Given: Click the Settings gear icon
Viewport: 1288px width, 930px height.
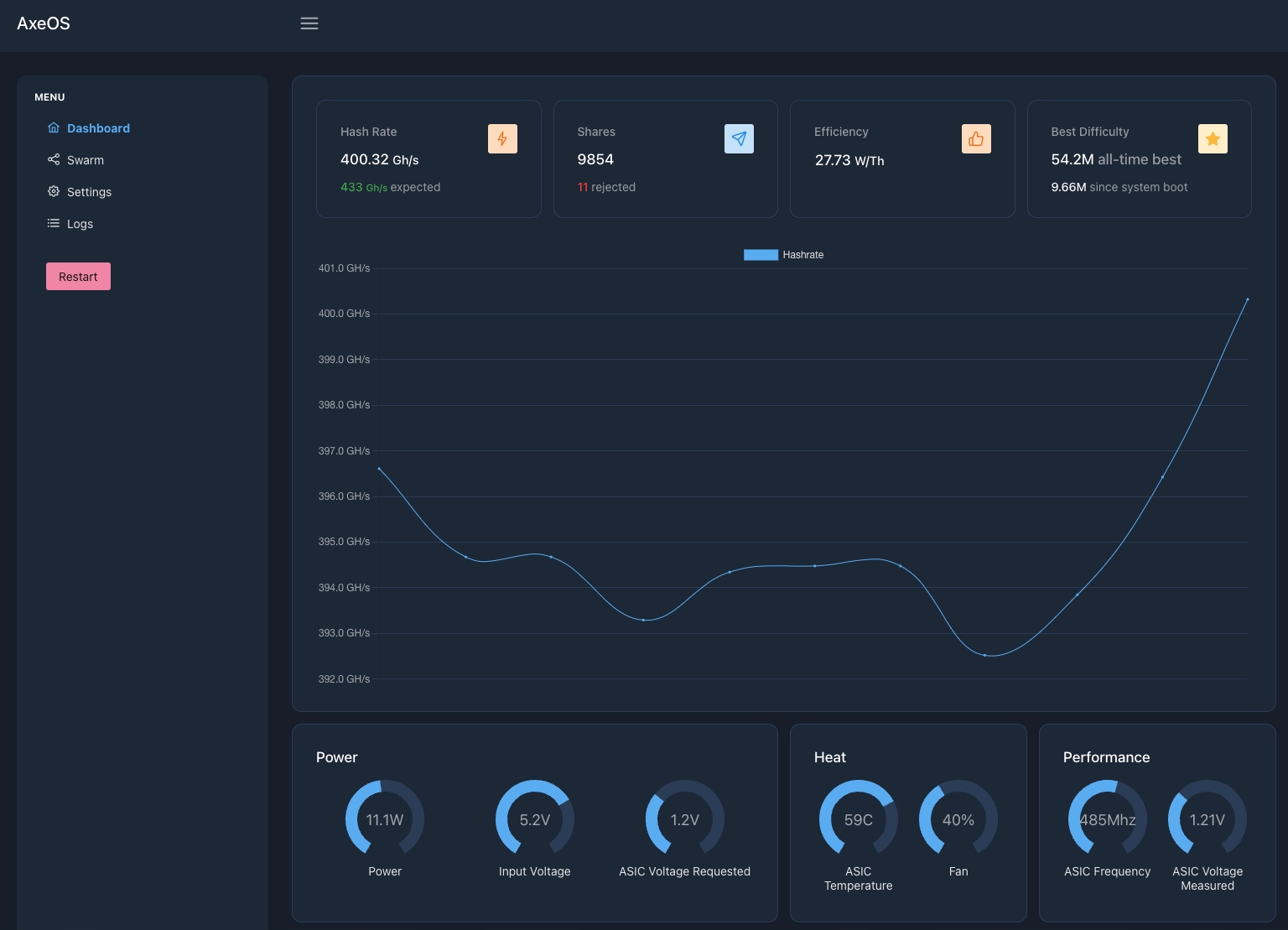Looking at the screenshot, I should [x=54, y=192].
